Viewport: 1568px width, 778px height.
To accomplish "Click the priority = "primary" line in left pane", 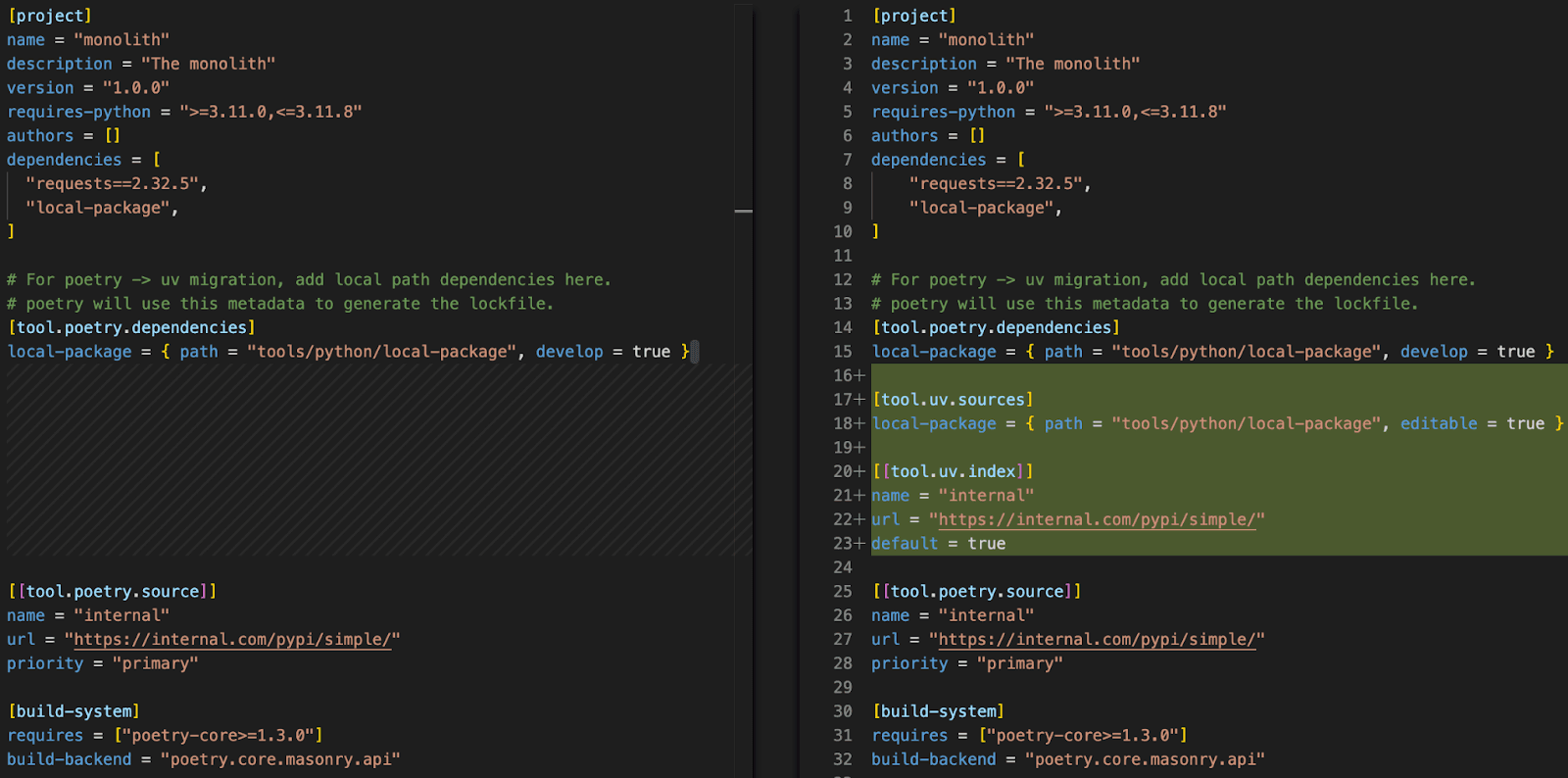I will tap(103, 663).
